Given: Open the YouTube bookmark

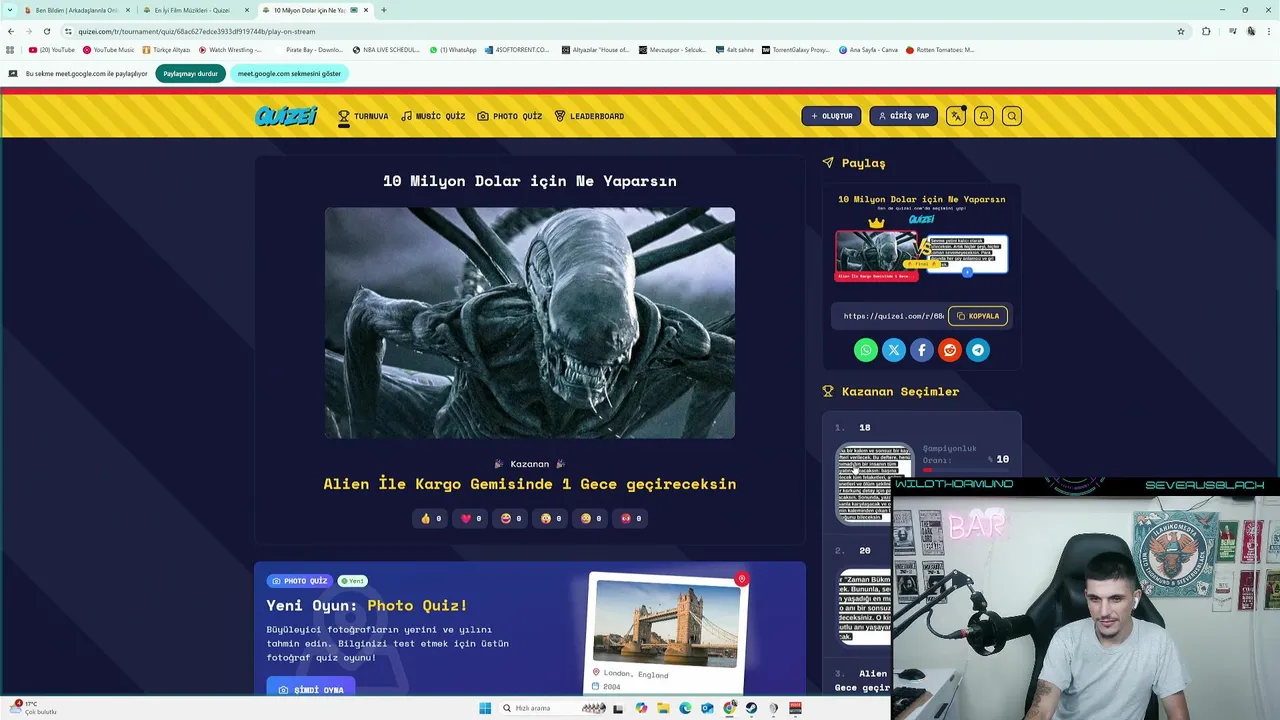Looking at the screenshot, I should pos(52,50).
